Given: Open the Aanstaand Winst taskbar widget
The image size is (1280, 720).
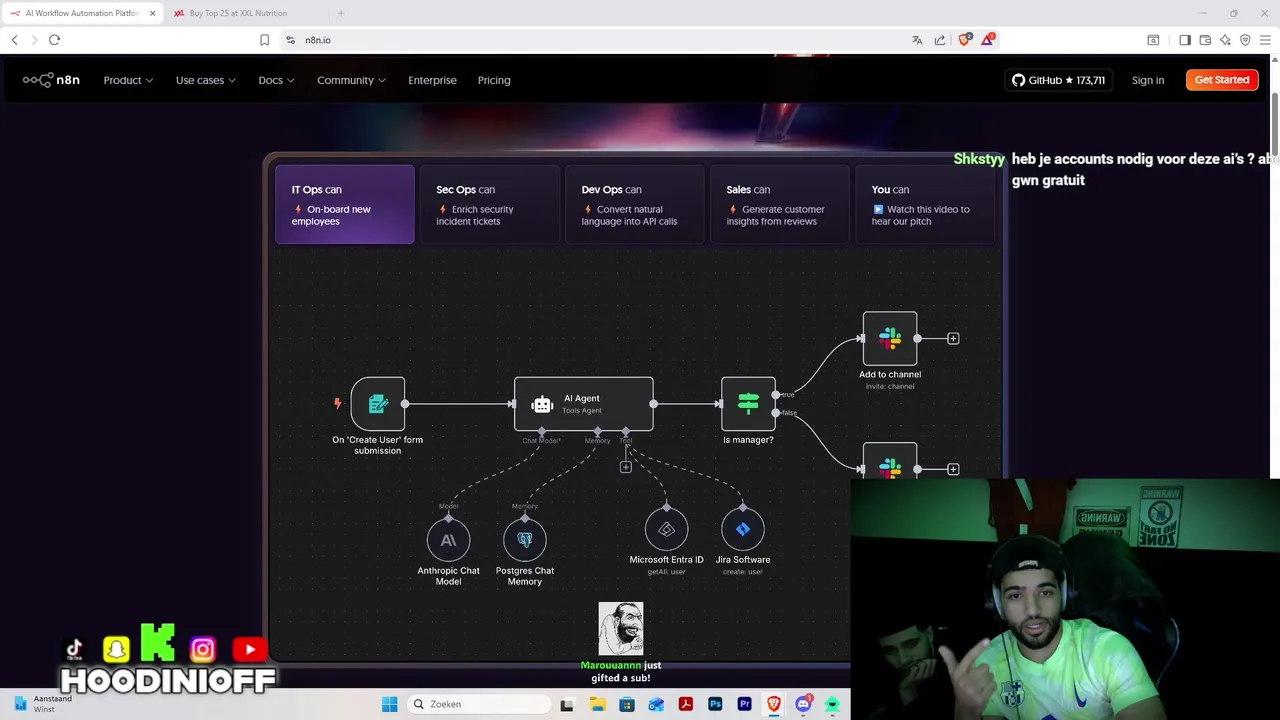Looking at the screenshot, I should click(43, 704).
